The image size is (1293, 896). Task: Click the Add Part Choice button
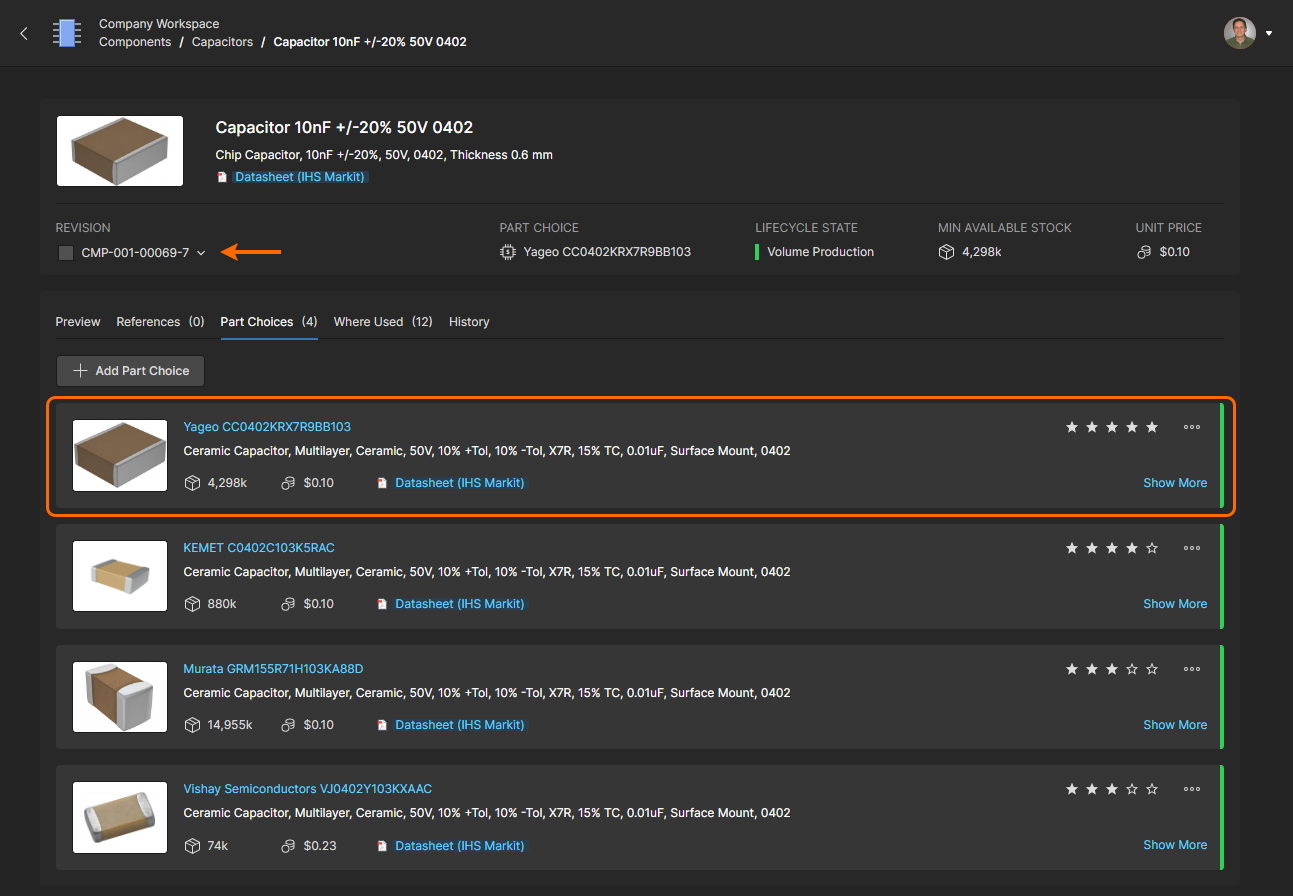click(x=130, y=371)
